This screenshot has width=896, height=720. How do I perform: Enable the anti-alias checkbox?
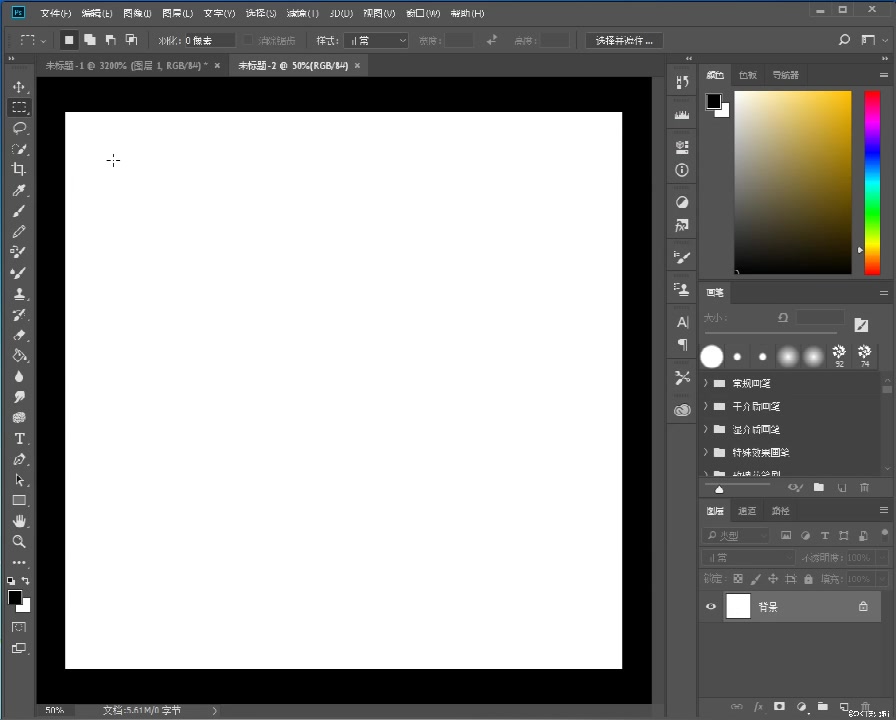248,40
